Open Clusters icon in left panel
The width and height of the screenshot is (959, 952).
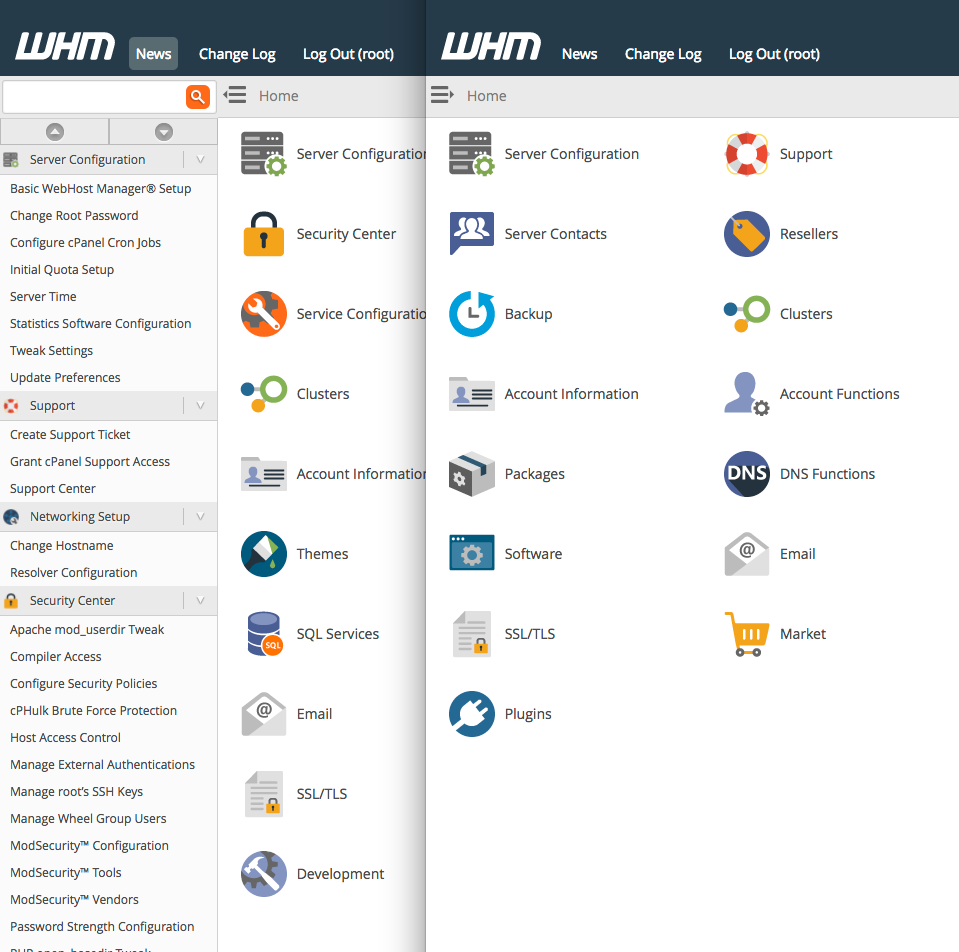264,394
